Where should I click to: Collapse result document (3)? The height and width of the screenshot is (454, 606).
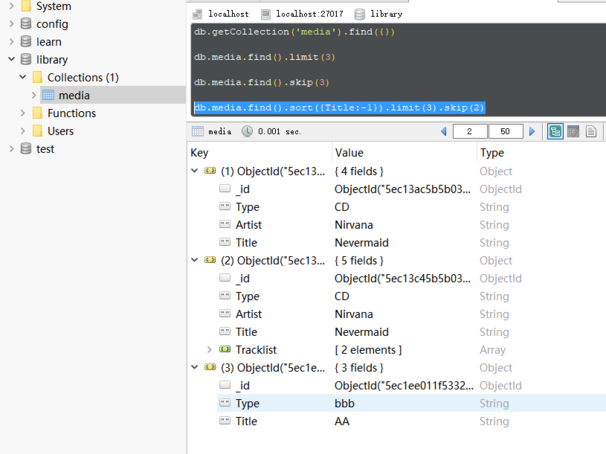[195, 367]
